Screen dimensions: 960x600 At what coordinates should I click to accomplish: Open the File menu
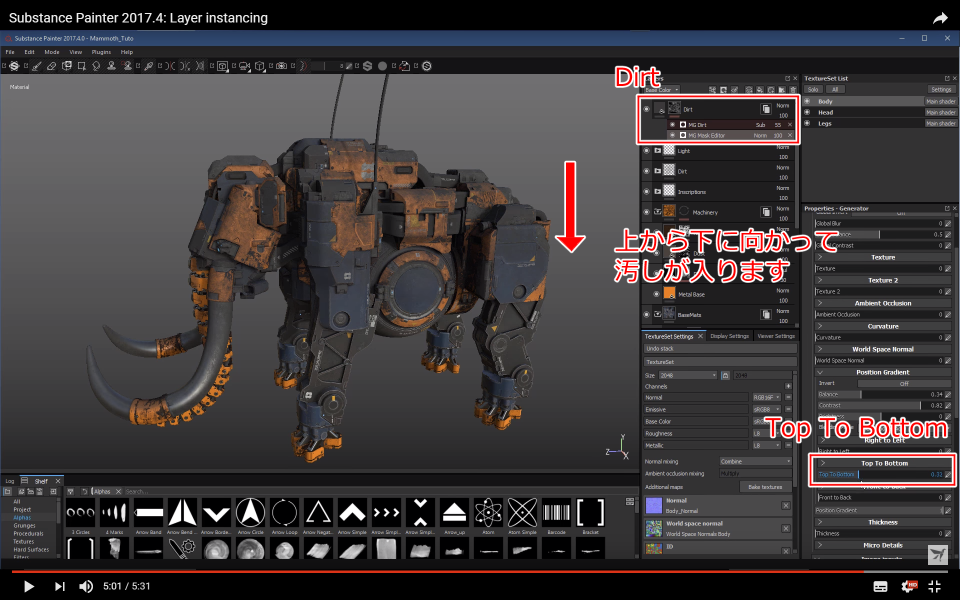10,52
